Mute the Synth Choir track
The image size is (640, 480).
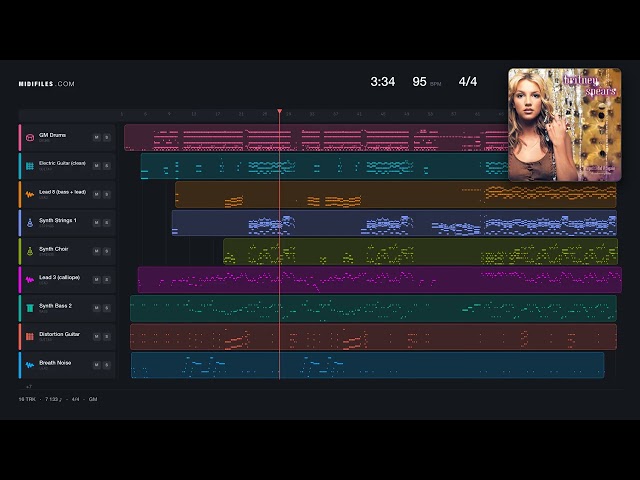96,251
